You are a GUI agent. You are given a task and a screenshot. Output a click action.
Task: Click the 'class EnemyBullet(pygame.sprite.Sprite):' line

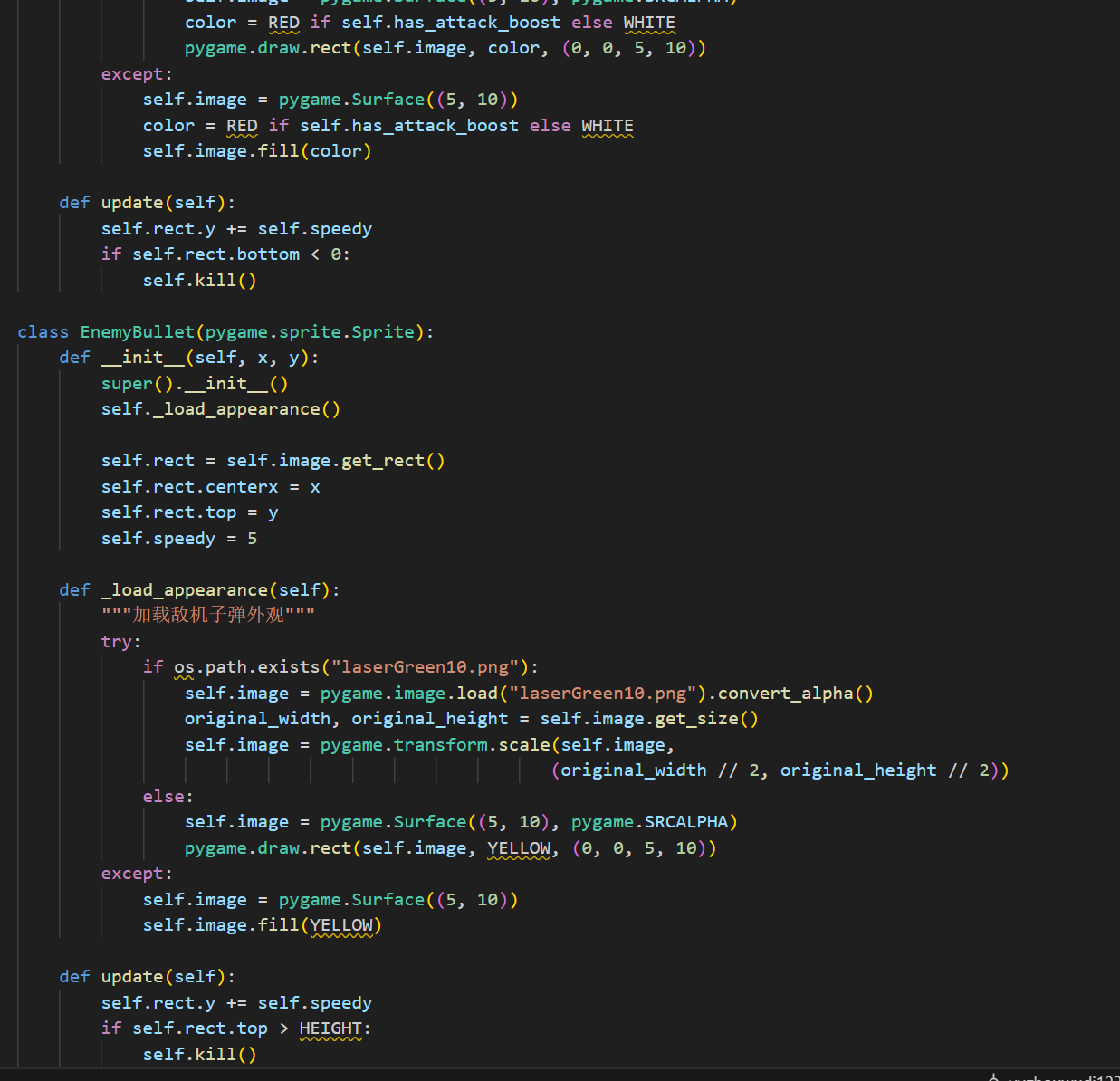(x=225, y=331)
